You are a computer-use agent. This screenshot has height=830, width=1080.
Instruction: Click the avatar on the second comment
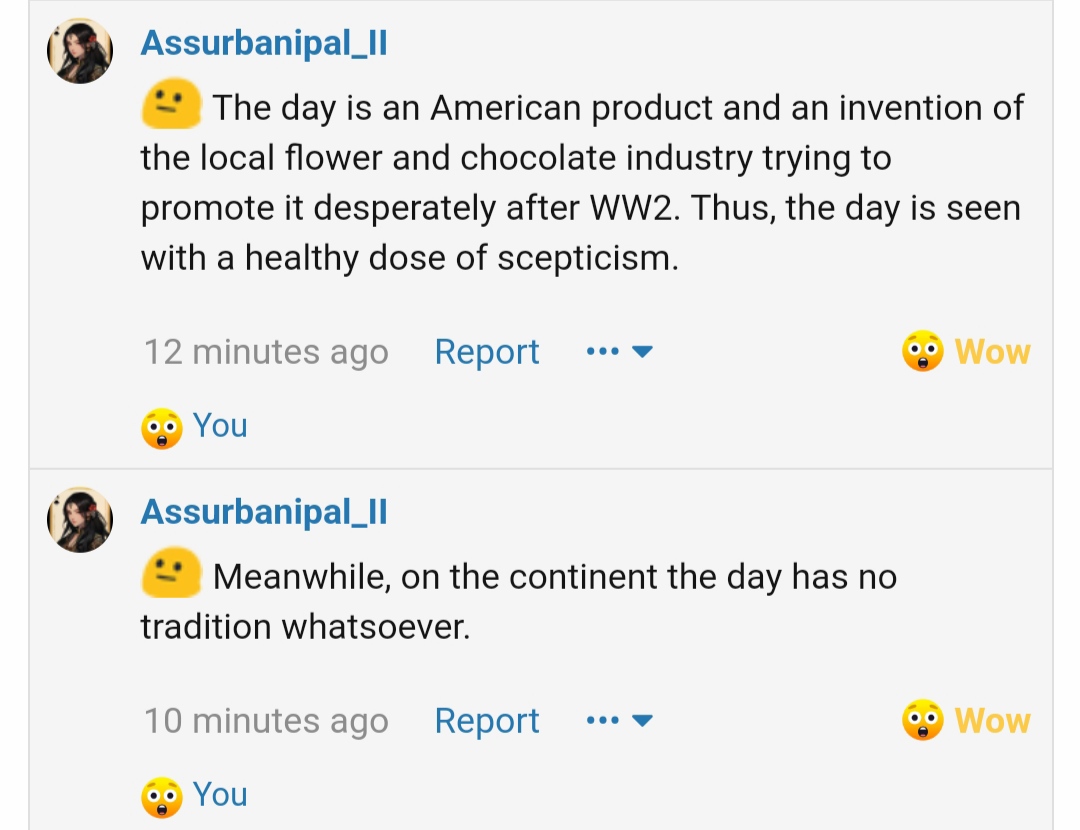click(80, 520)
